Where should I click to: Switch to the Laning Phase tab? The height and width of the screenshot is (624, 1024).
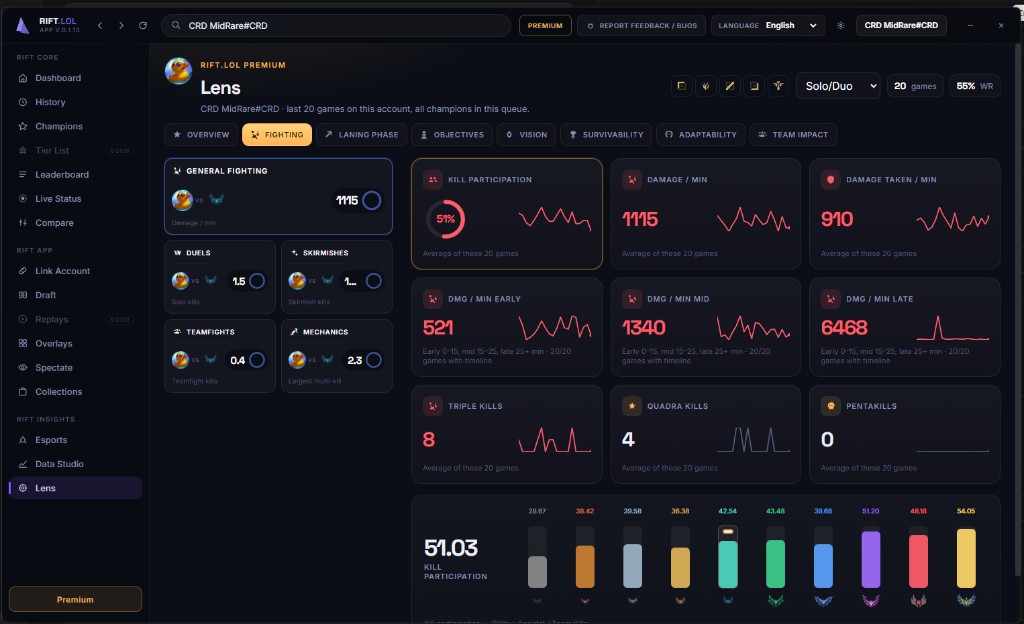(x=361, y=134)
